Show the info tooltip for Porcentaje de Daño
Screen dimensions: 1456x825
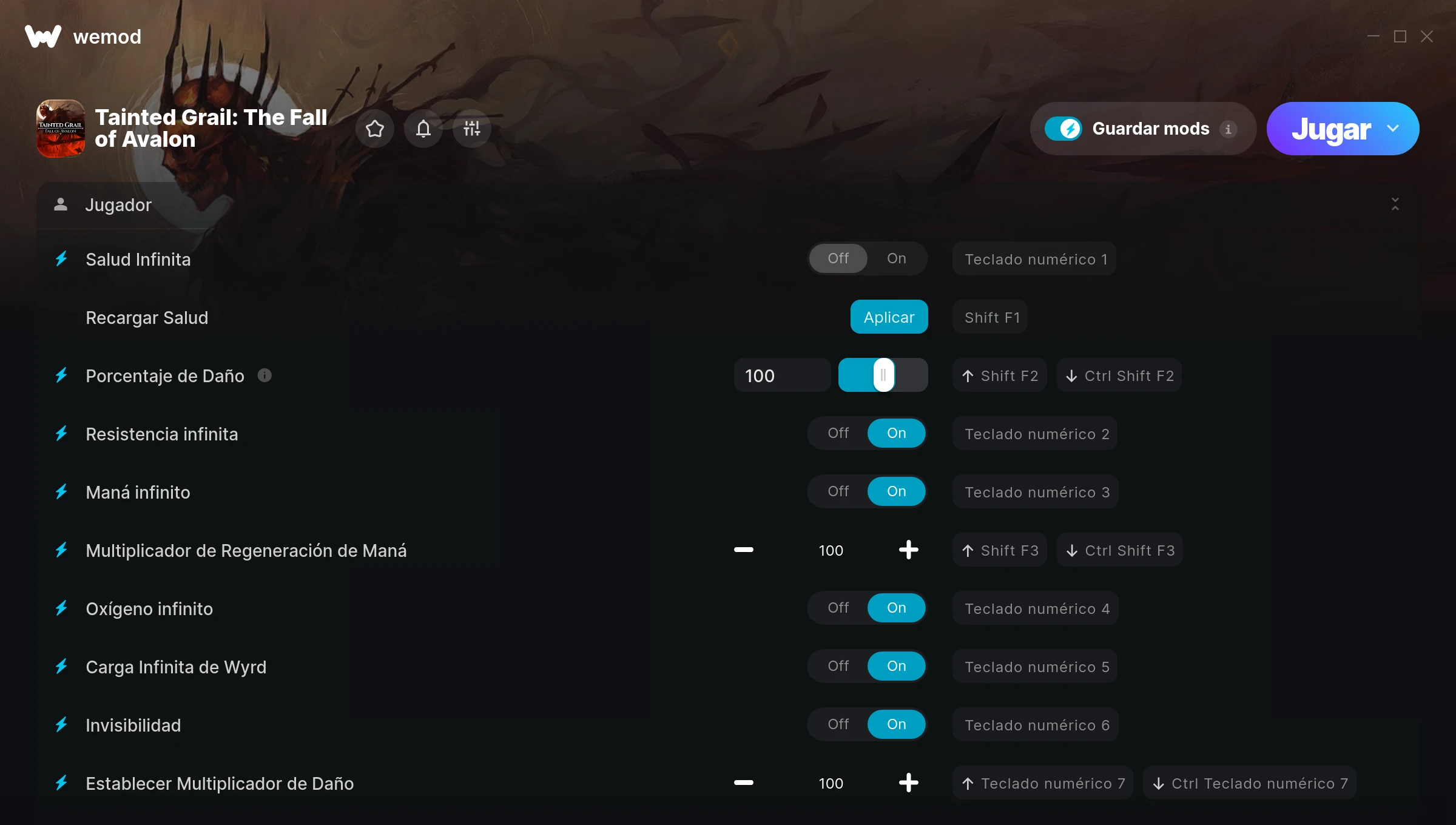[x=265, y=375]
